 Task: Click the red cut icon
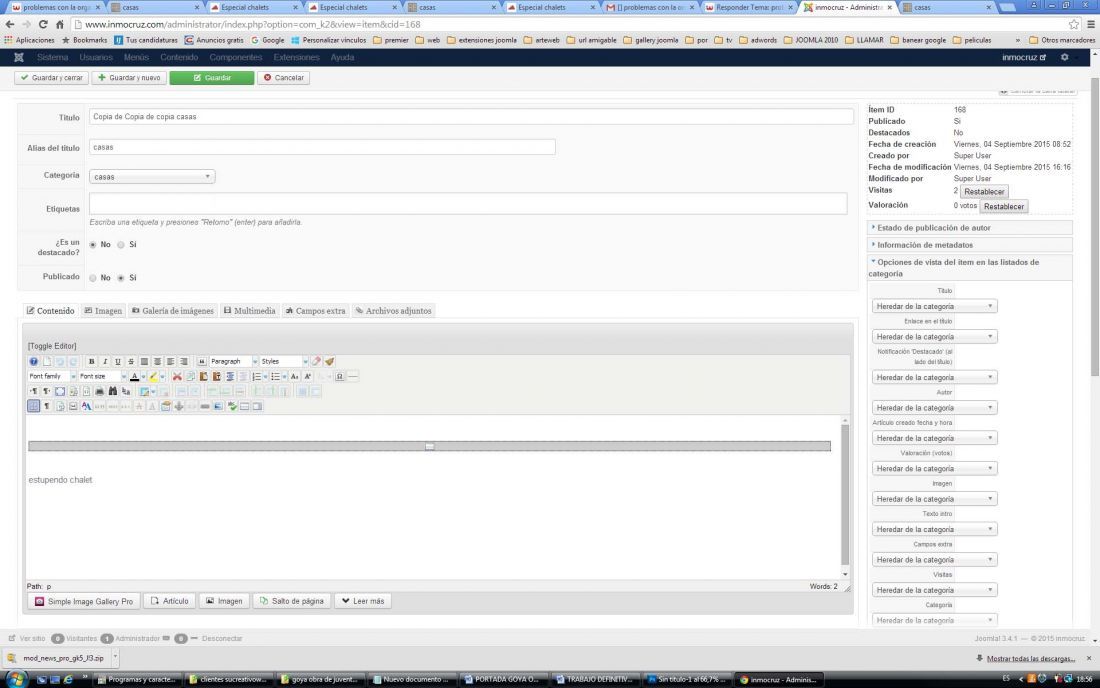(x=177, y=377)
